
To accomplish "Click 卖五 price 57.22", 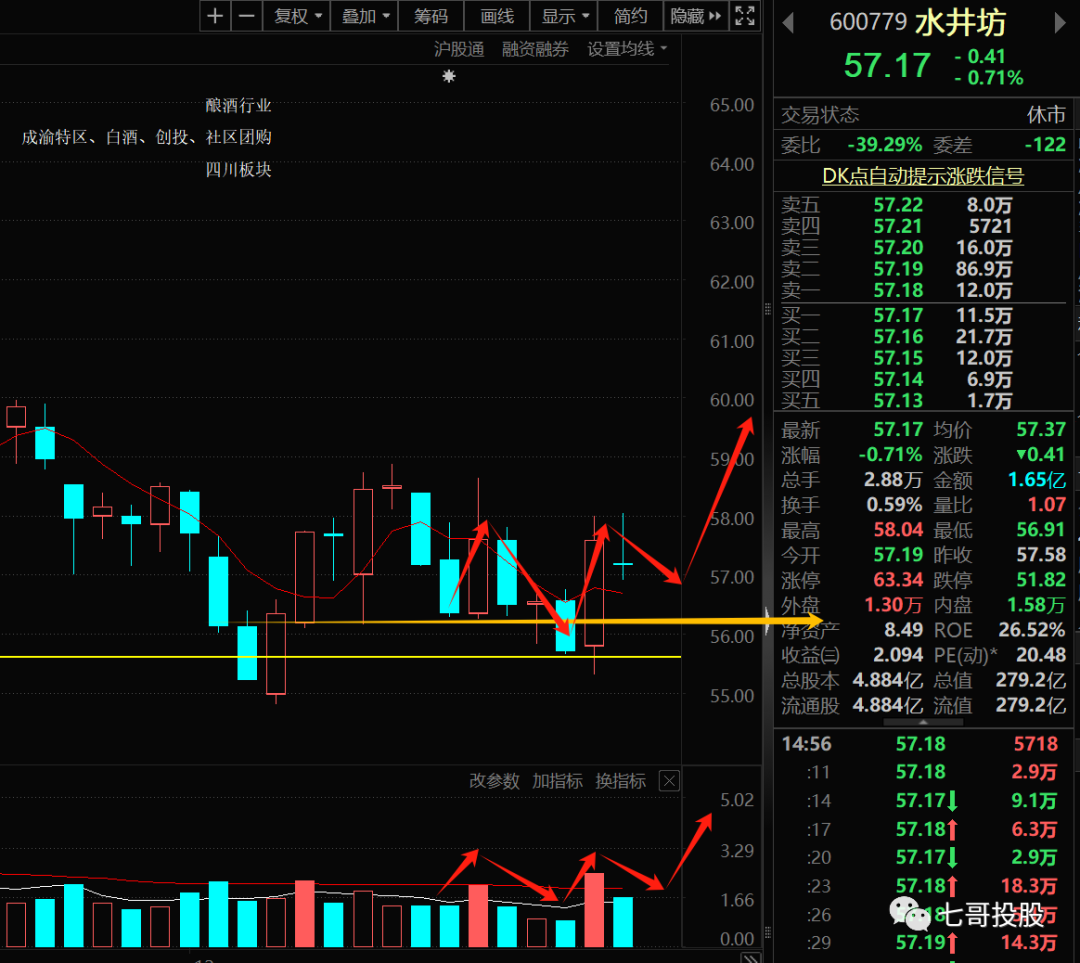I will [898, 205].
